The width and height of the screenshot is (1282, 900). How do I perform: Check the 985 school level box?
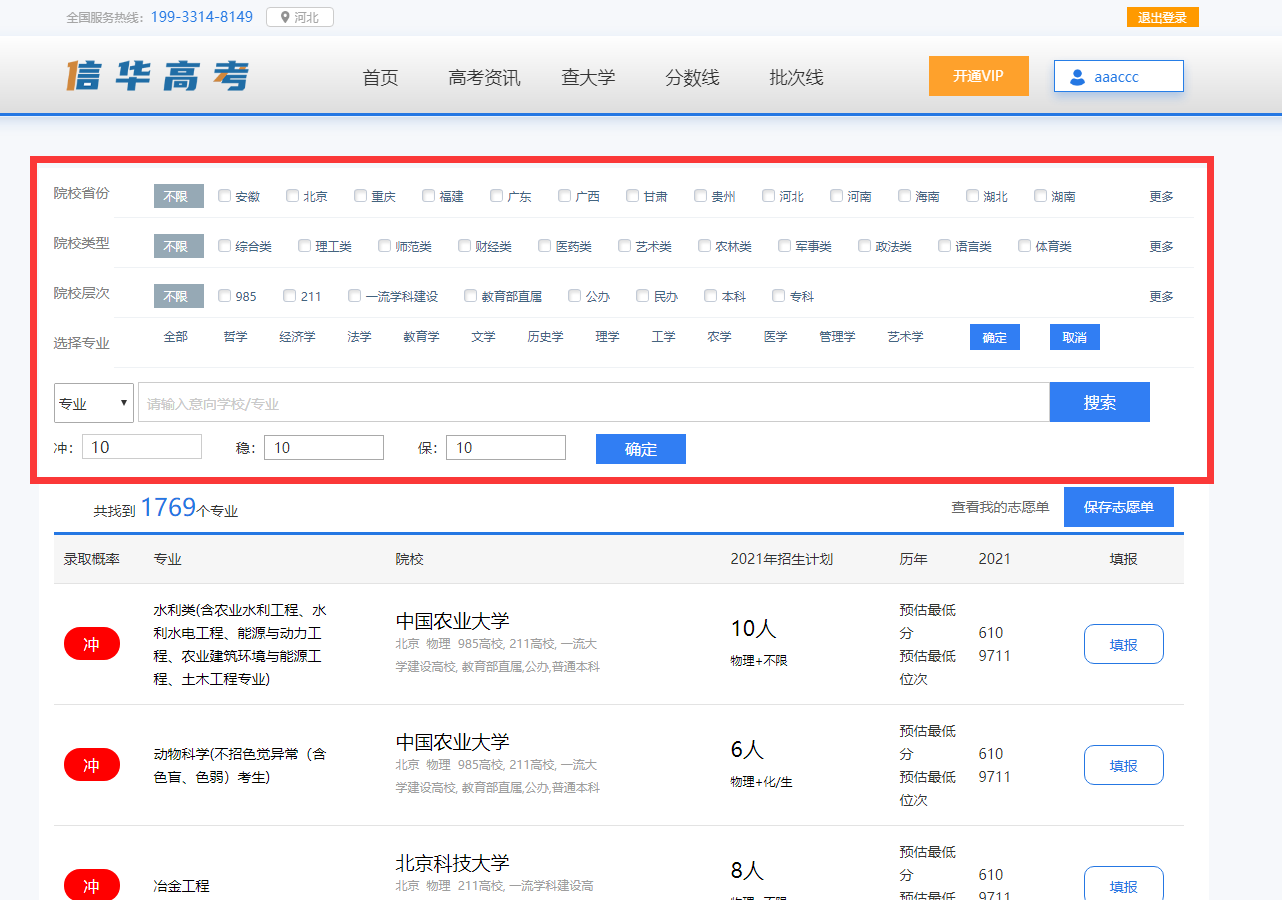click(x=225, y=296)
